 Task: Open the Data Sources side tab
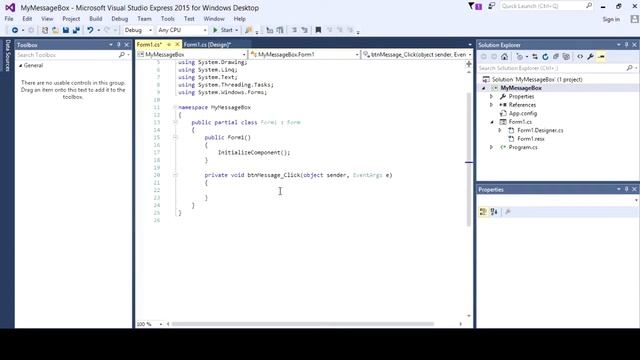tap(7, 56)
